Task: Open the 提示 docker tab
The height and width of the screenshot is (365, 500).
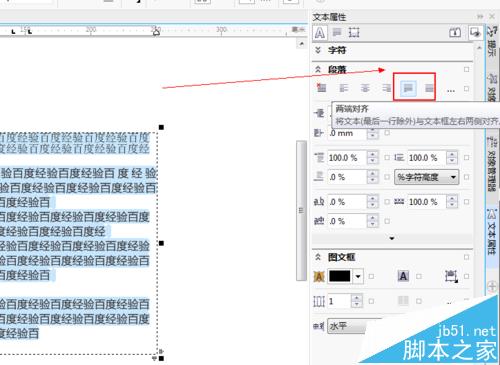Action: pyautogui.click(x=491, y=42)
